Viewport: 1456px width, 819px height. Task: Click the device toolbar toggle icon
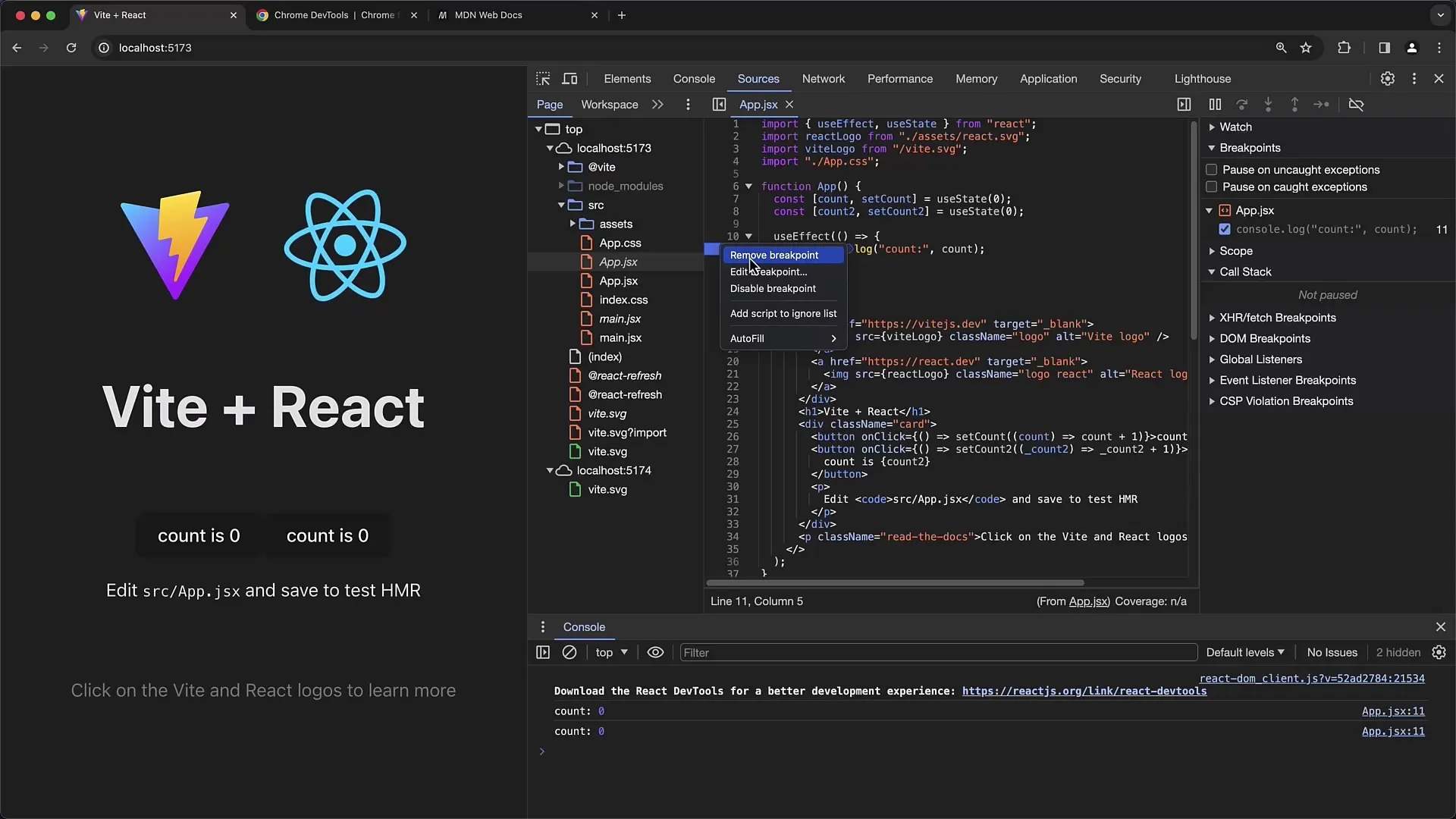click(570, 78)
